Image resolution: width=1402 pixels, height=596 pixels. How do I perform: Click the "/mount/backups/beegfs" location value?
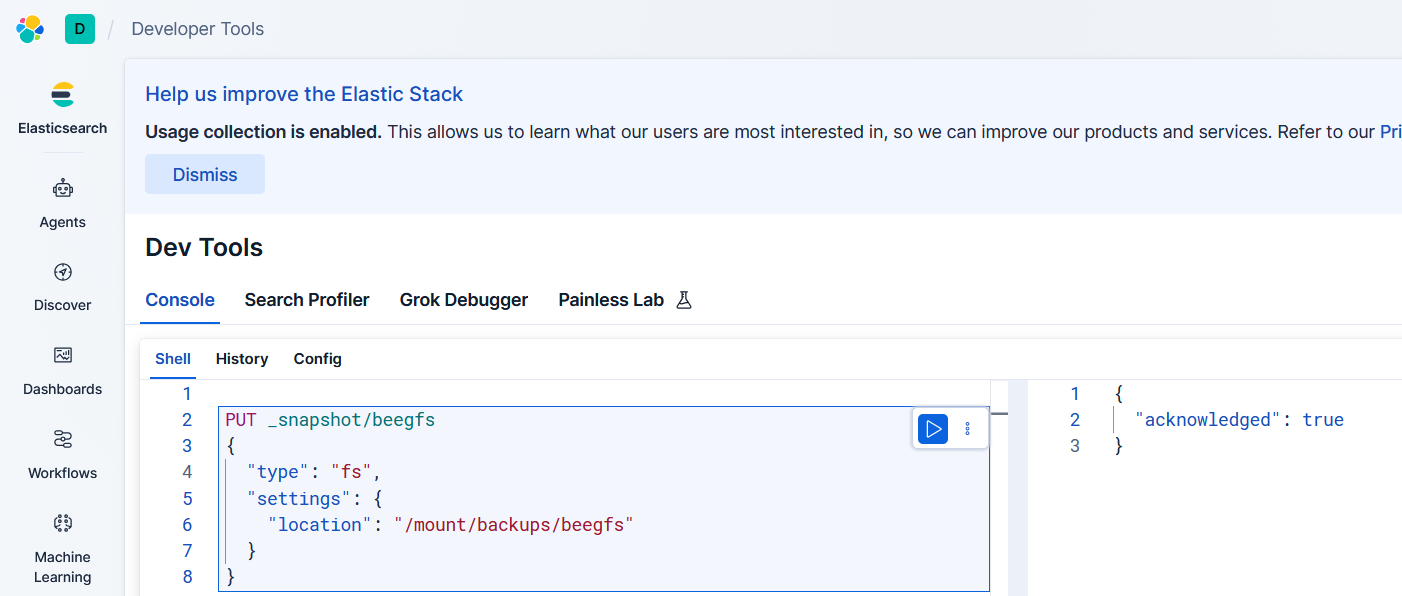[514, 525]
